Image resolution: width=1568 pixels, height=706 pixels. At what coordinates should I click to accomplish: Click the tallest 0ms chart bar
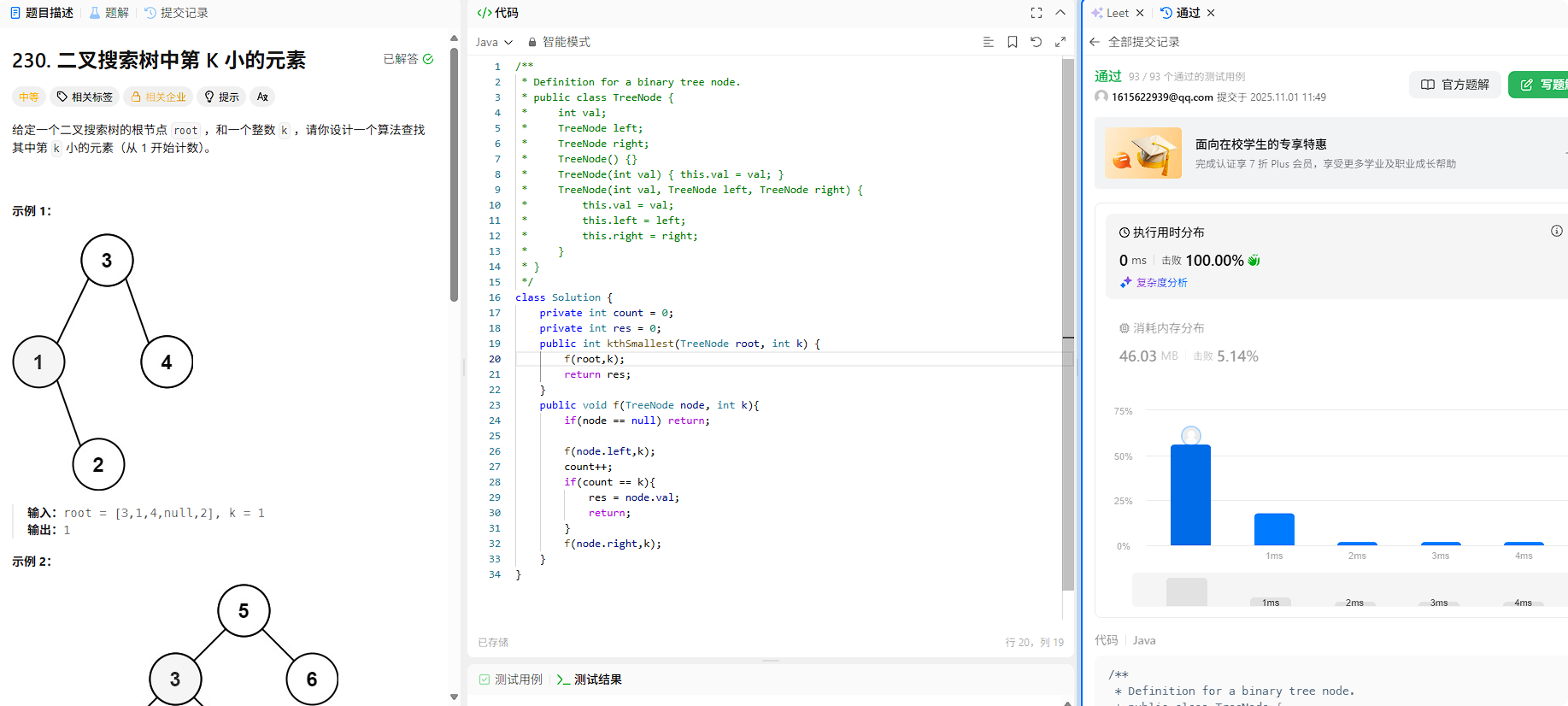1190,495
